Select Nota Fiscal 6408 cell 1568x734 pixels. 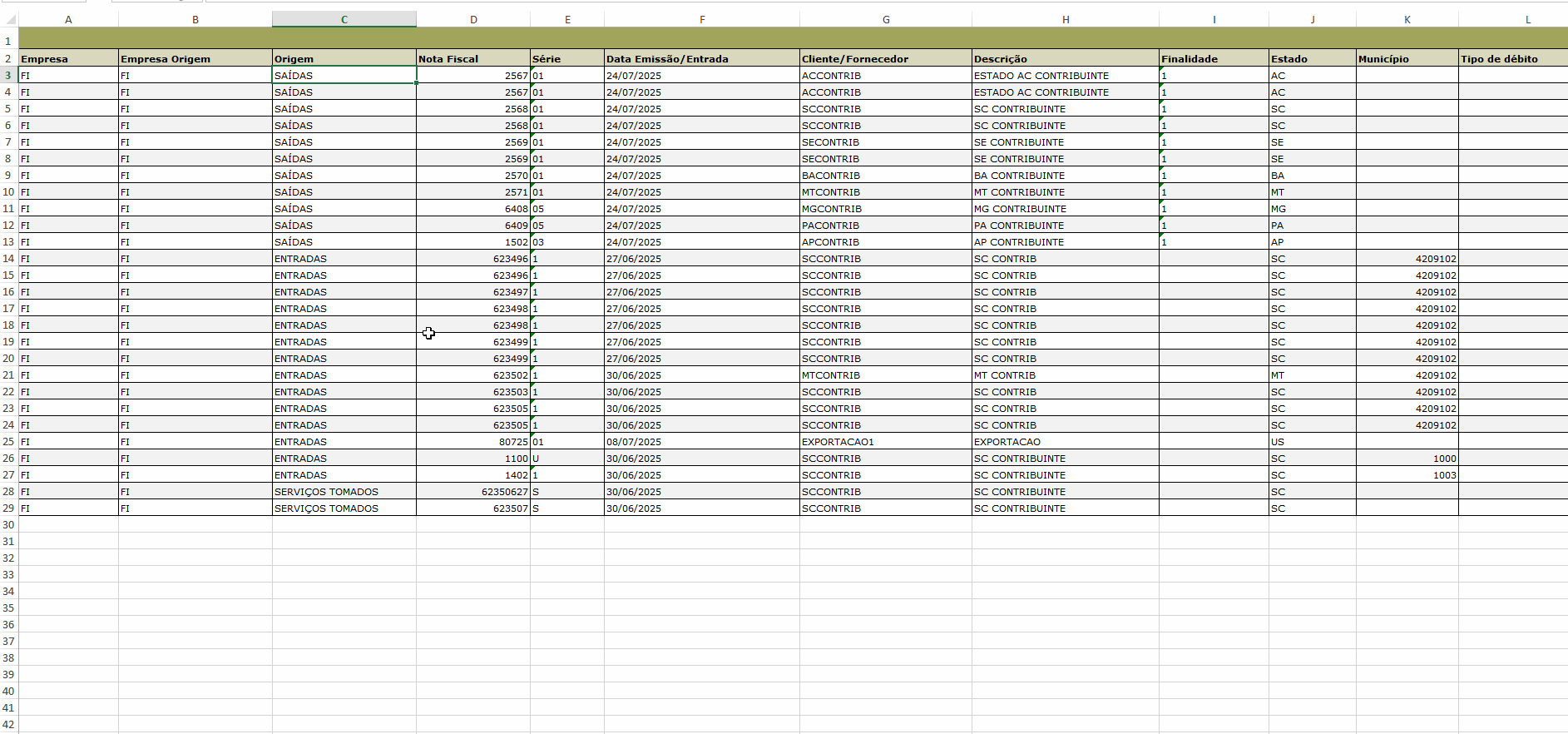coord(473,209)
